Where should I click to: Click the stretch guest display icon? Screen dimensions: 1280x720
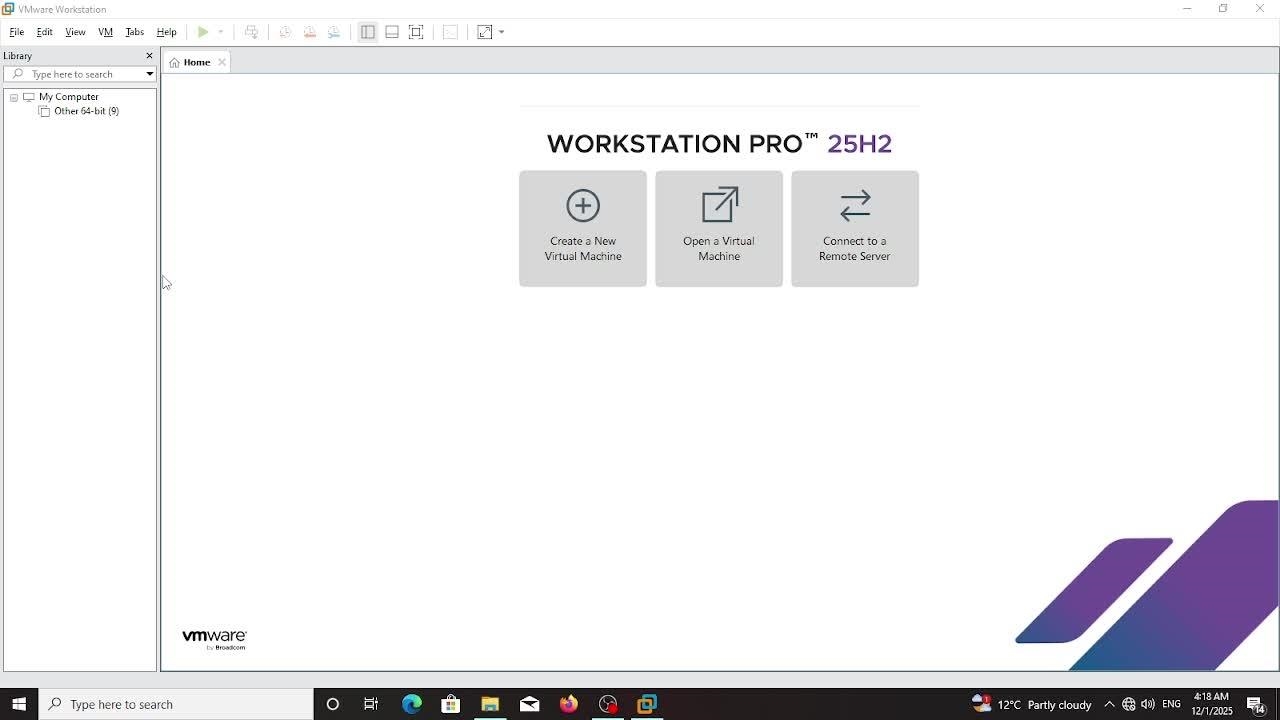click(x=485, y=32)
